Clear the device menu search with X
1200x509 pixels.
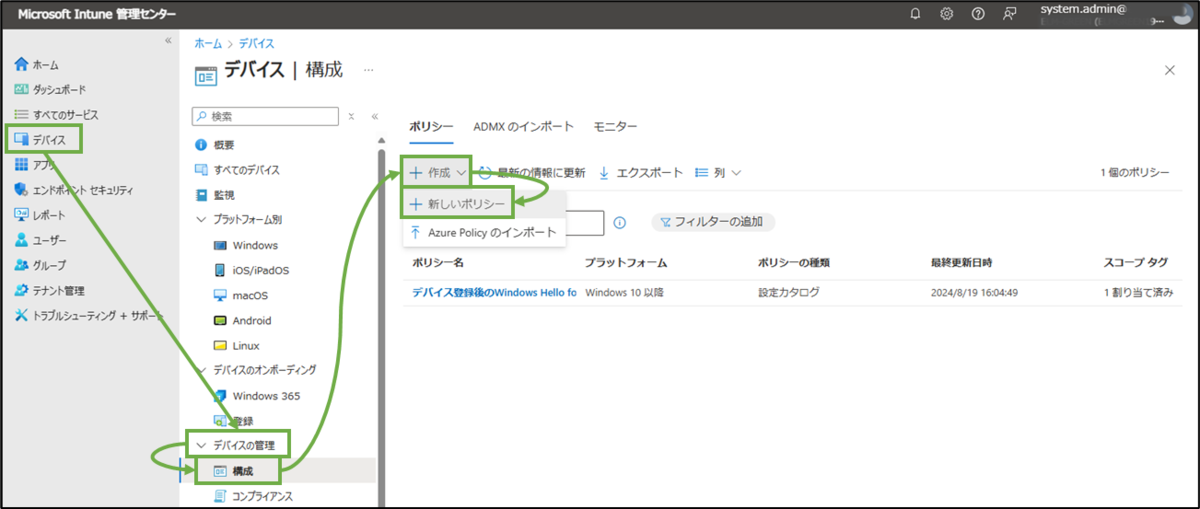point(352,116)
